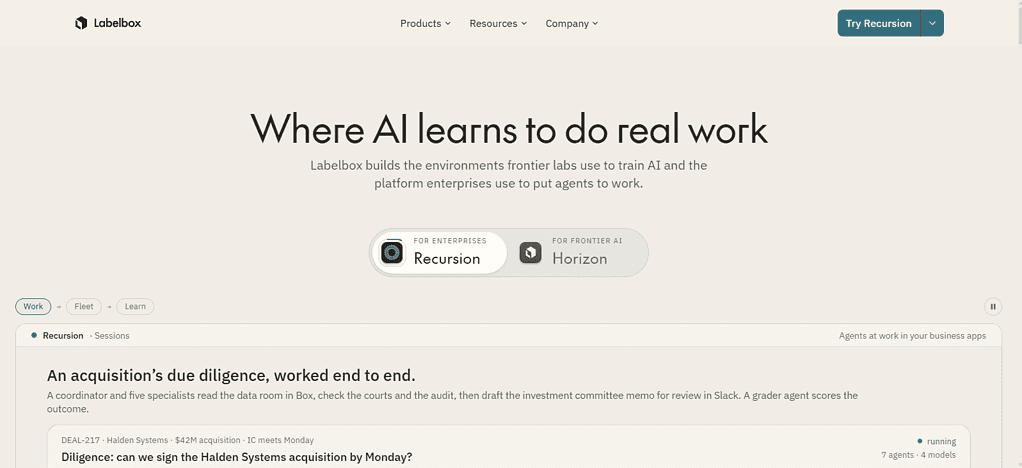
Task: Click the main headline 'Where AI learns to do real work'
Action: (509, 128)
